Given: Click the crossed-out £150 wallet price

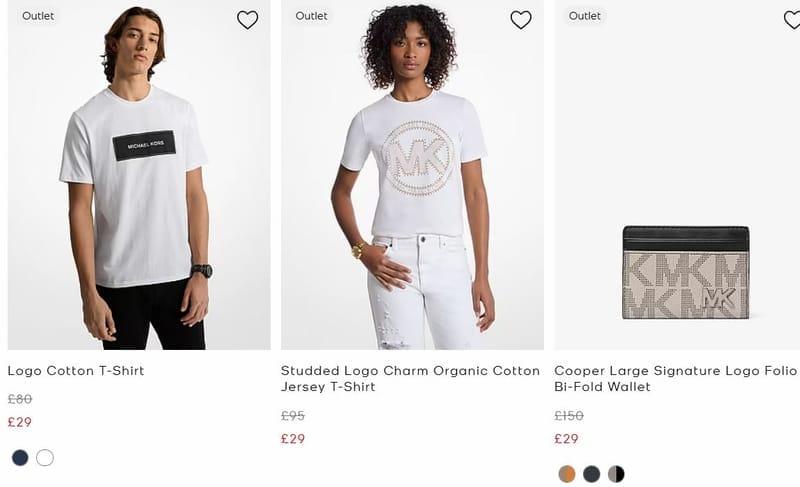Looking at the screenshot, I should point(569,416).
